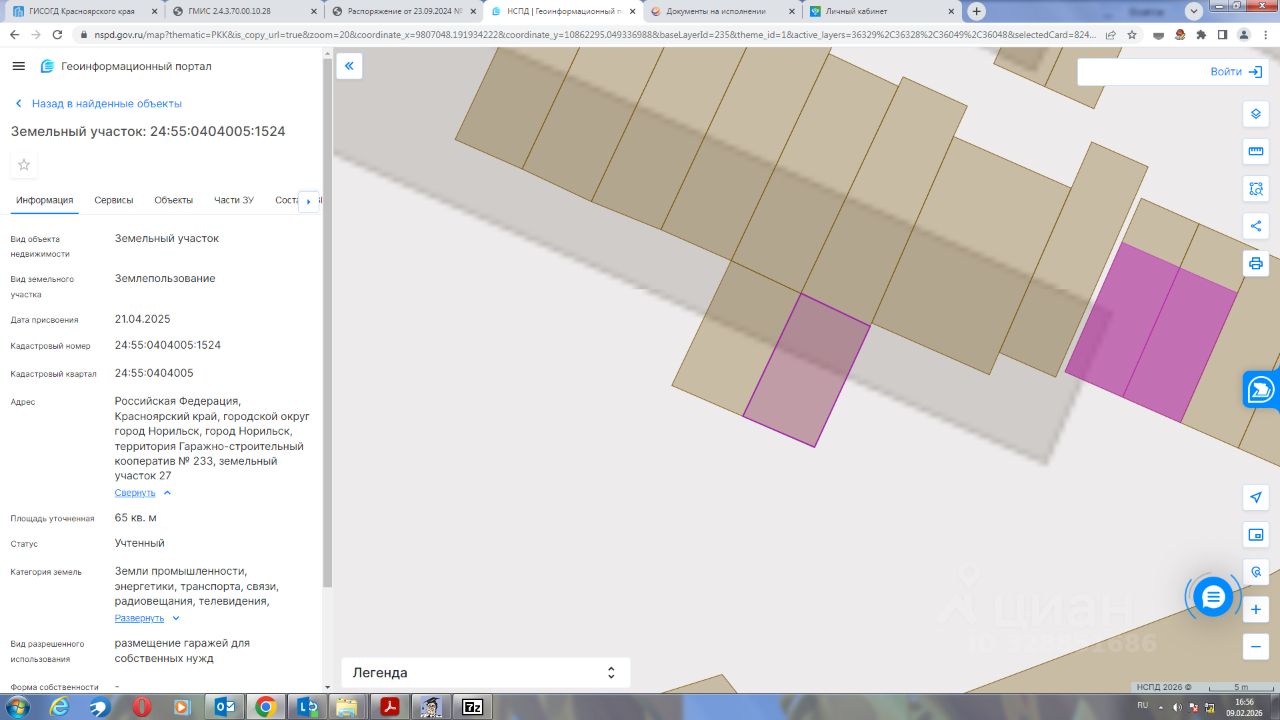Switch to Документы на исполнении browser tab
The height and width of the screenshot is (720, 1280).
pyautogui.click(x=722, y=11)
